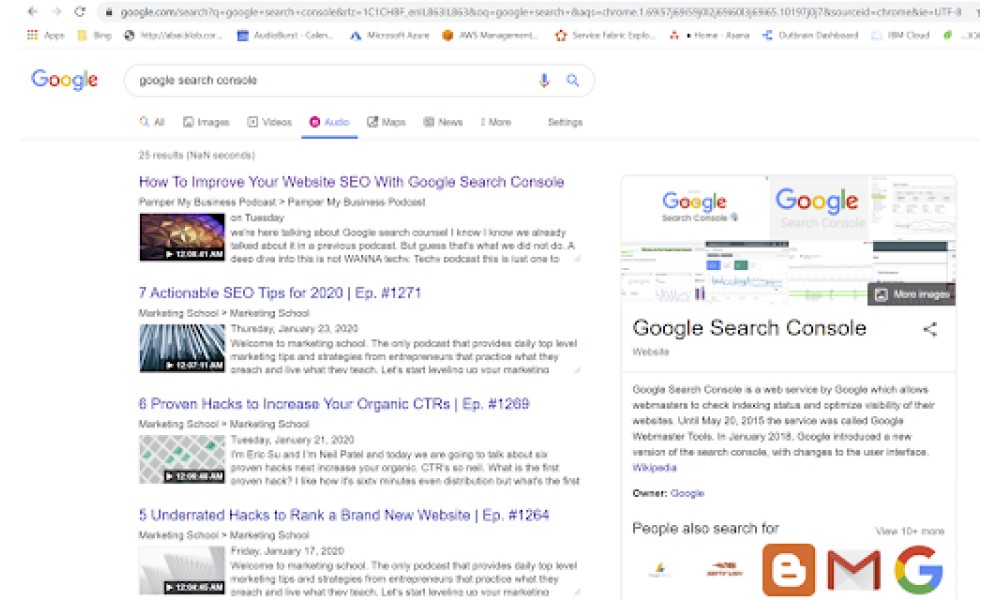Open the Google G icon under People also search for
Viewport: 1000px width, 600px height.
tap(918, 570)
